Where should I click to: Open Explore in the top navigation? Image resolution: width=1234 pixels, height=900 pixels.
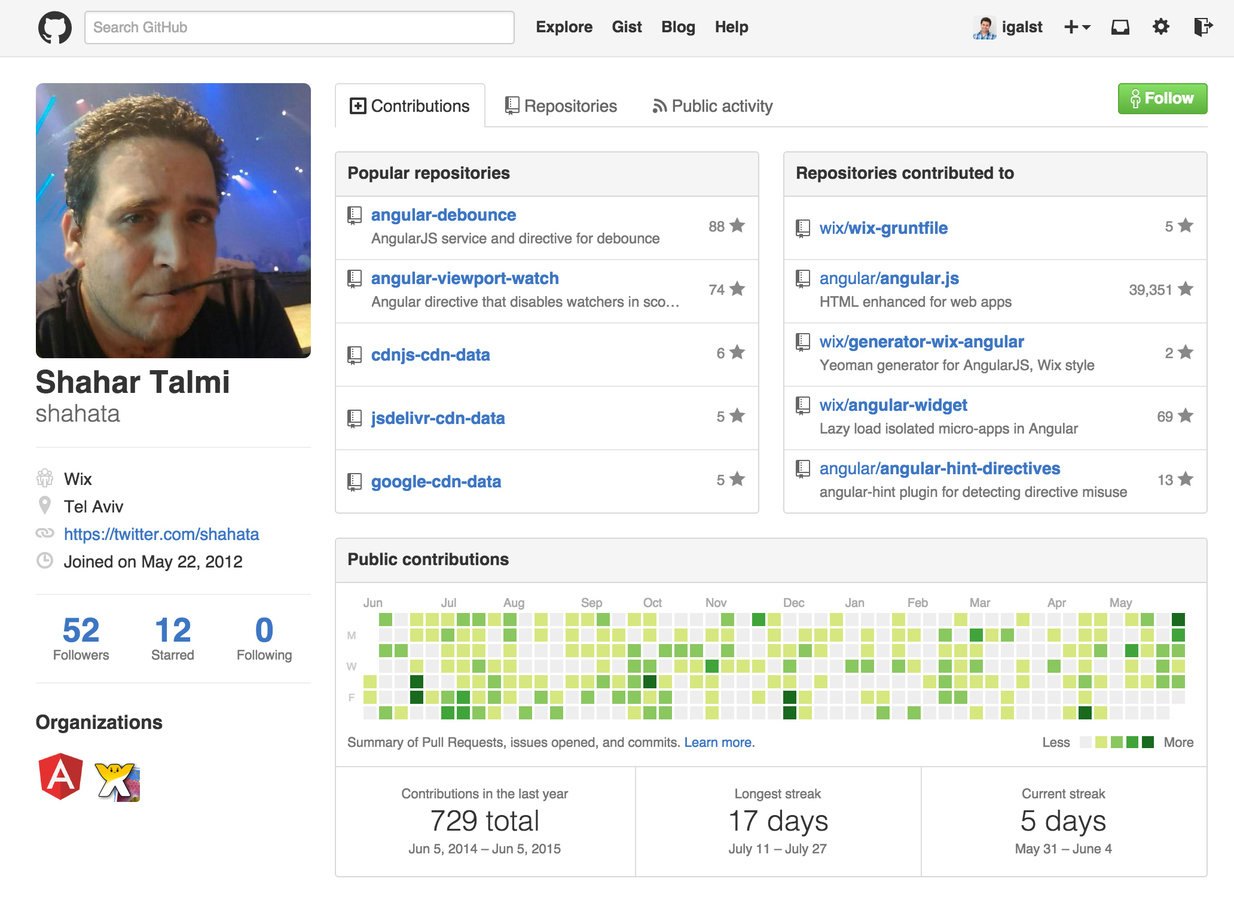[x=564, y=27]
